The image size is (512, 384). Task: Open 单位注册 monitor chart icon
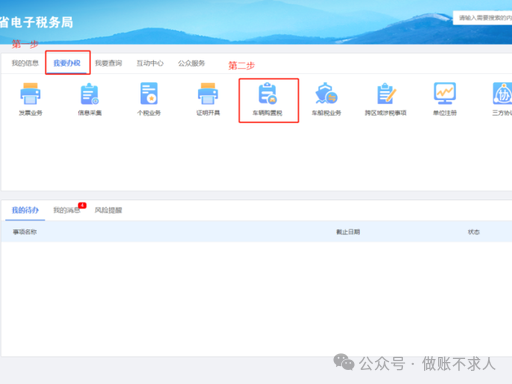445,94
